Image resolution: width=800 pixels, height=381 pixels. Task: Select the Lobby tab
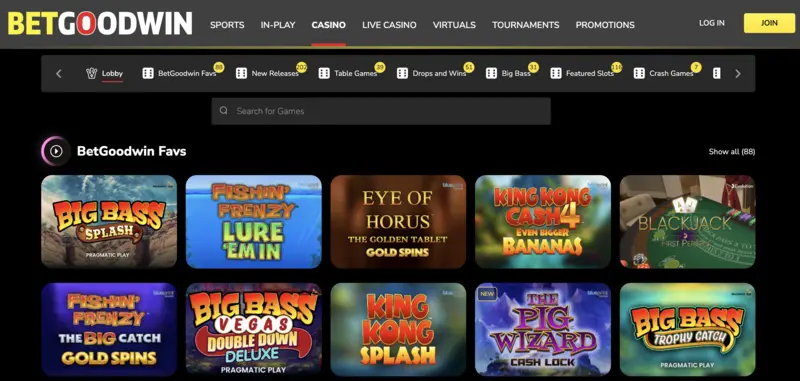tap(112, 73)
